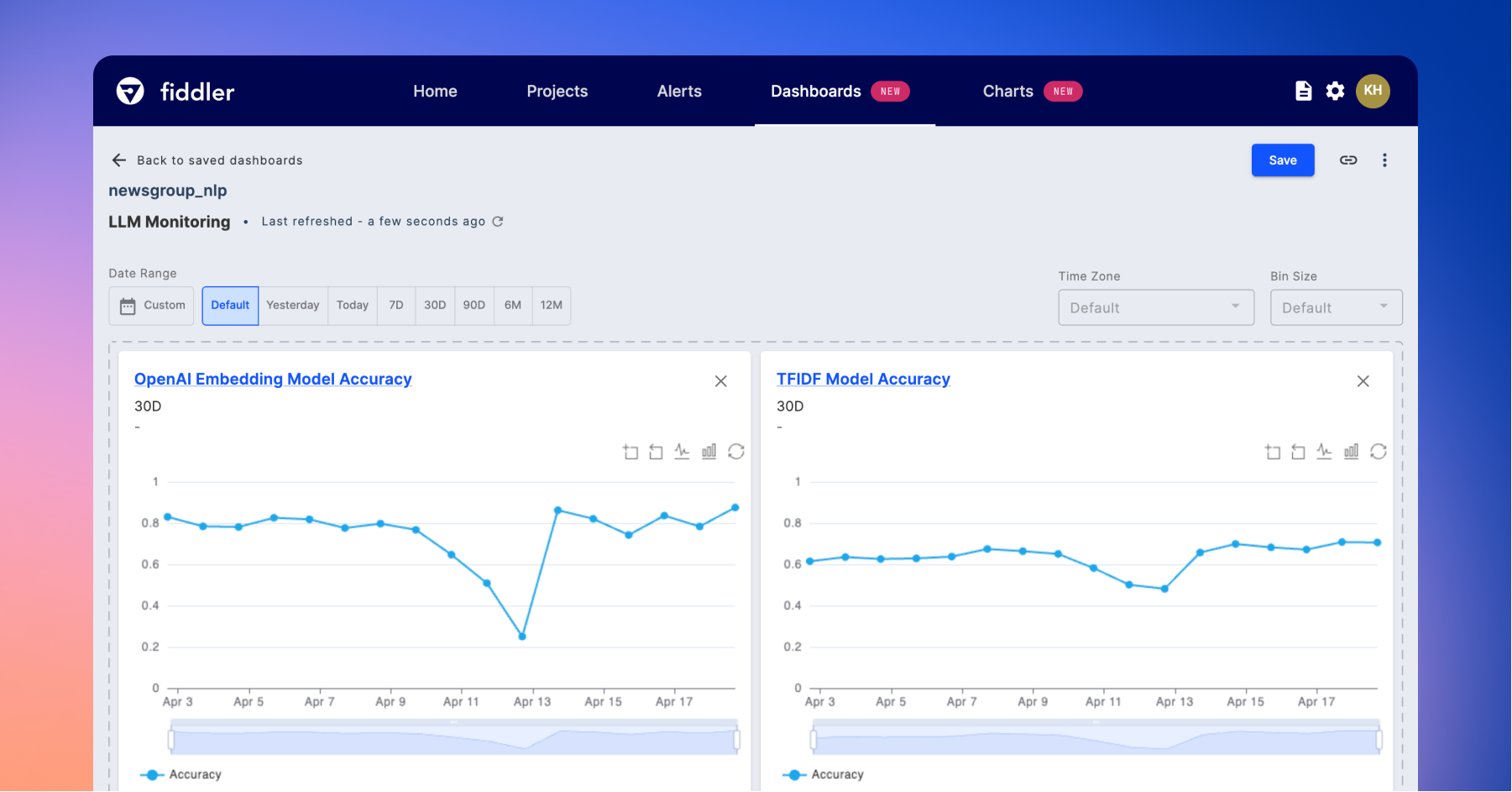This screenshot has width=1512, height=792.
Task: Open the Bin Size dropdown
Action: (1335, 307)
